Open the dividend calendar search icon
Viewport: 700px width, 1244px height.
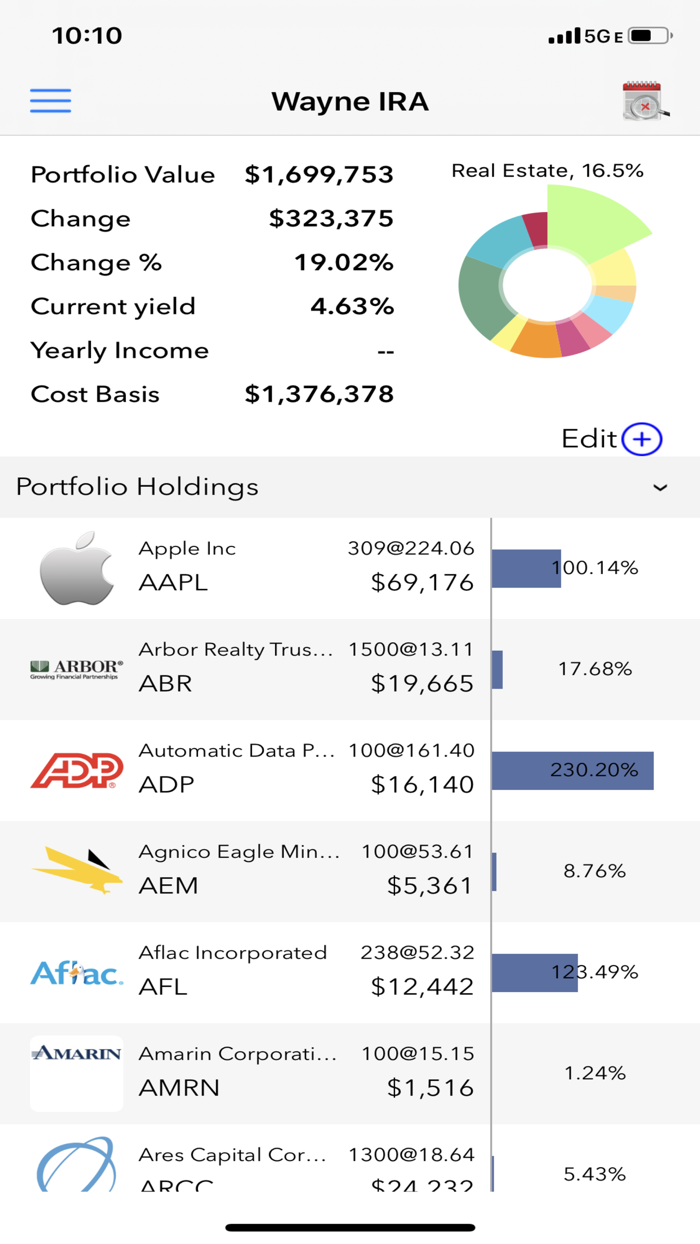click(x=641, y=101)
